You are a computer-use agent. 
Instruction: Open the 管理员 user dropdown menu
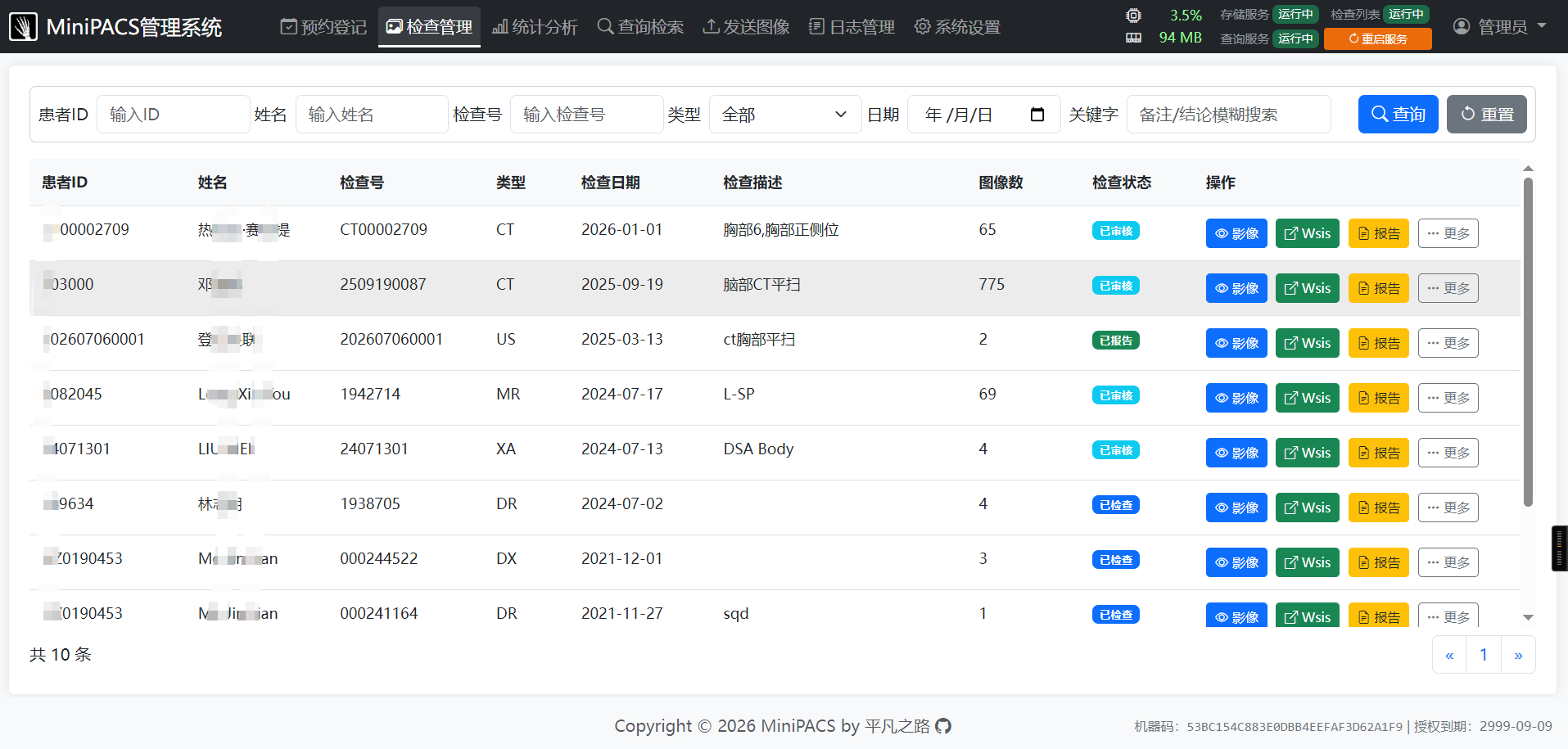click(1500, 27)
